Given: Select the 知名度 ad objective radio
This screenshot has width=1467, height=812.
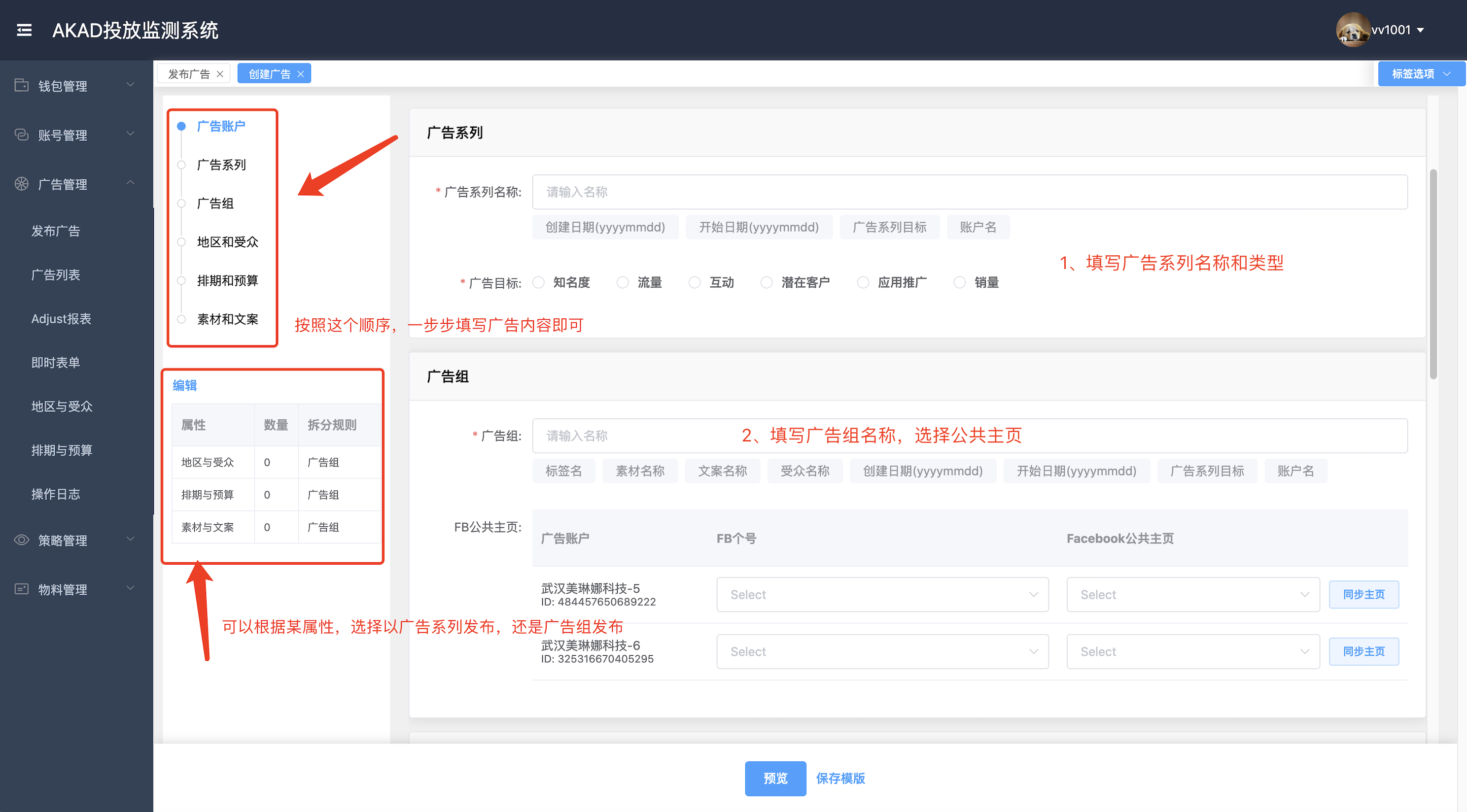Looking at the screenshot, I should (x=538, y=282).
